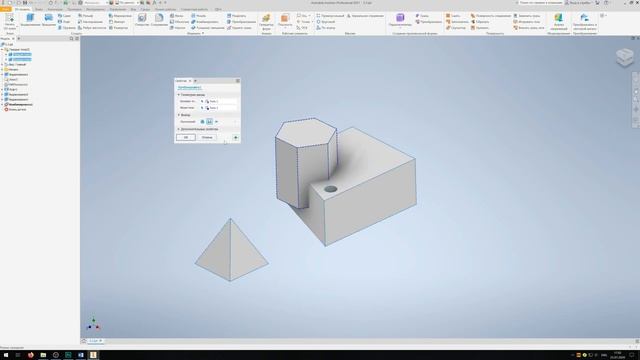The width and height of the screenshot is (640, 360).
Task: Click the Replace Face tool
Action: [x=527, y=16]
